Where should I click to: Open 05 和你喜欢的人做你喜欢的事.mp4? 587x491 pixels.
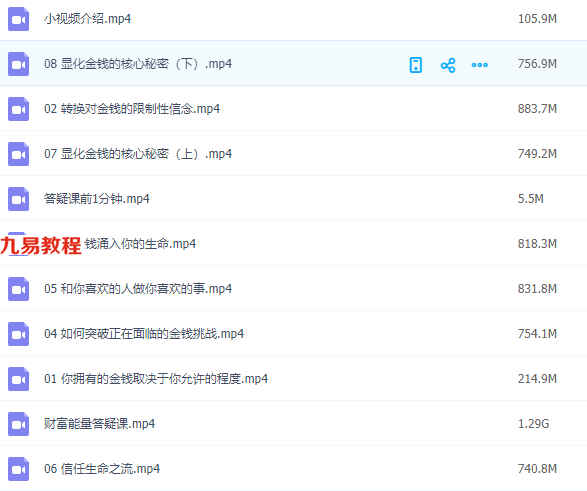click(x=138, y=289)
